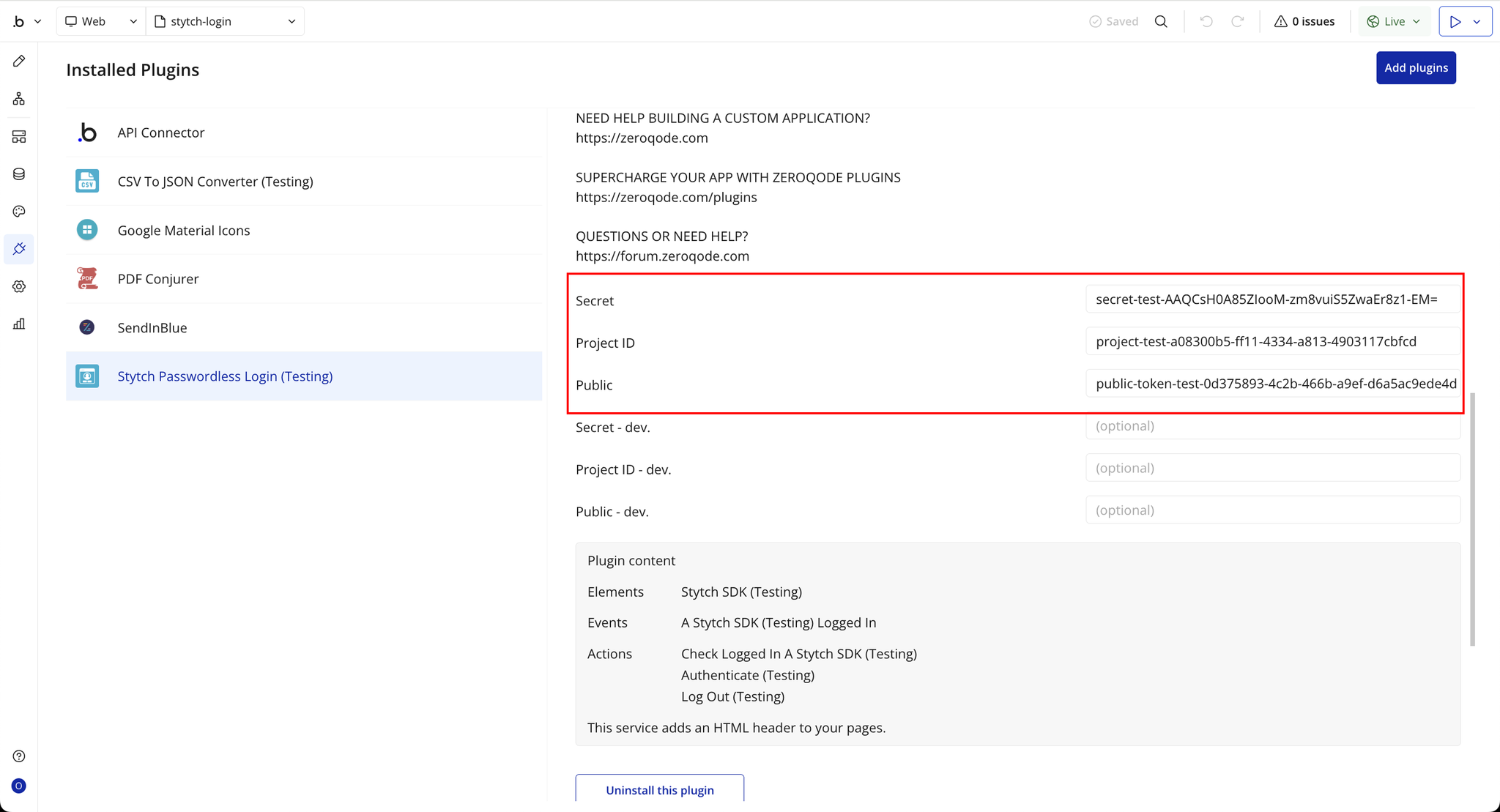Expand the Web platform dropdown
Screen dimensions: 1500x812
pos(101,21)
